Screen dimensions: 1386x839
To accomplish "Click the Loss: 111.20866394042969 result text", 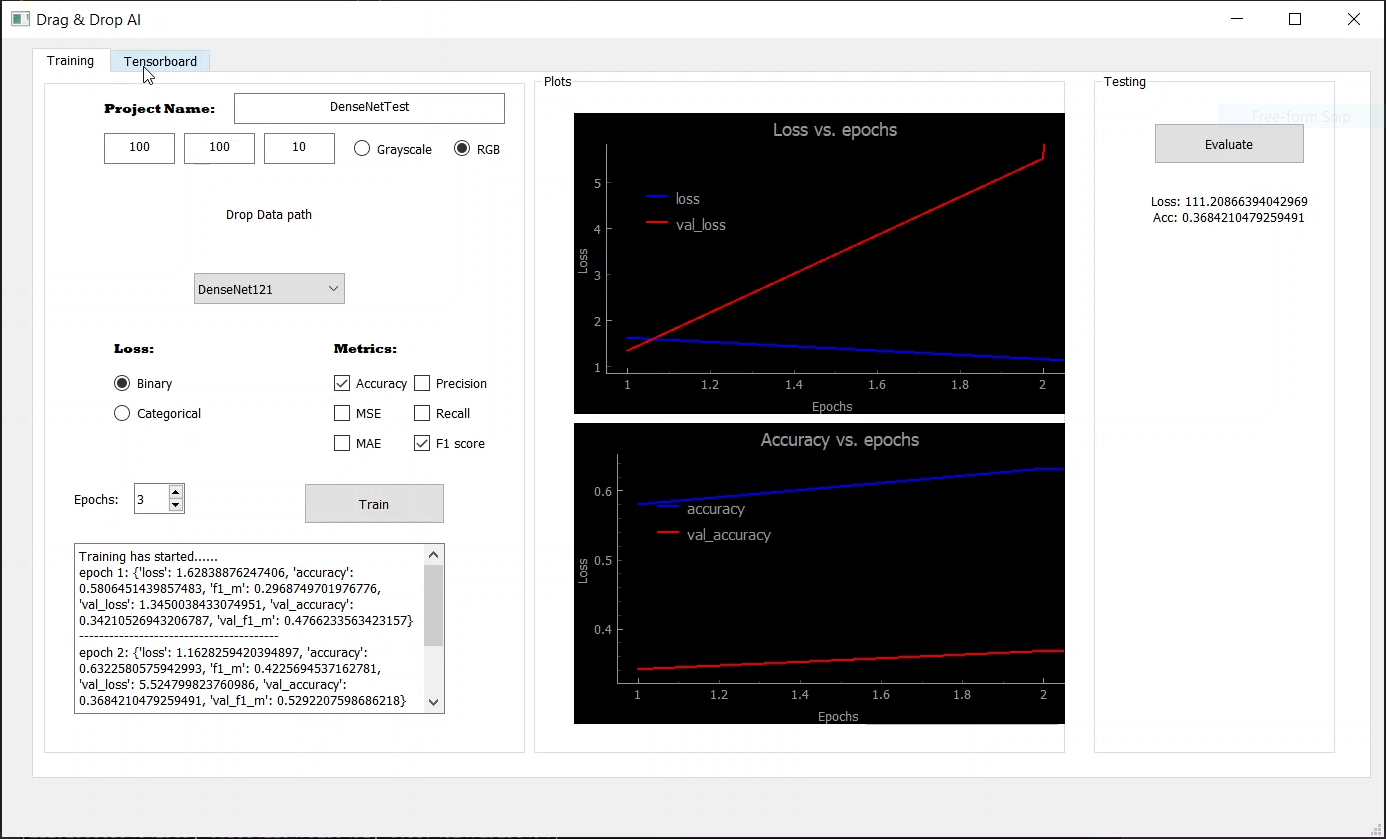I will [1229, 202].
